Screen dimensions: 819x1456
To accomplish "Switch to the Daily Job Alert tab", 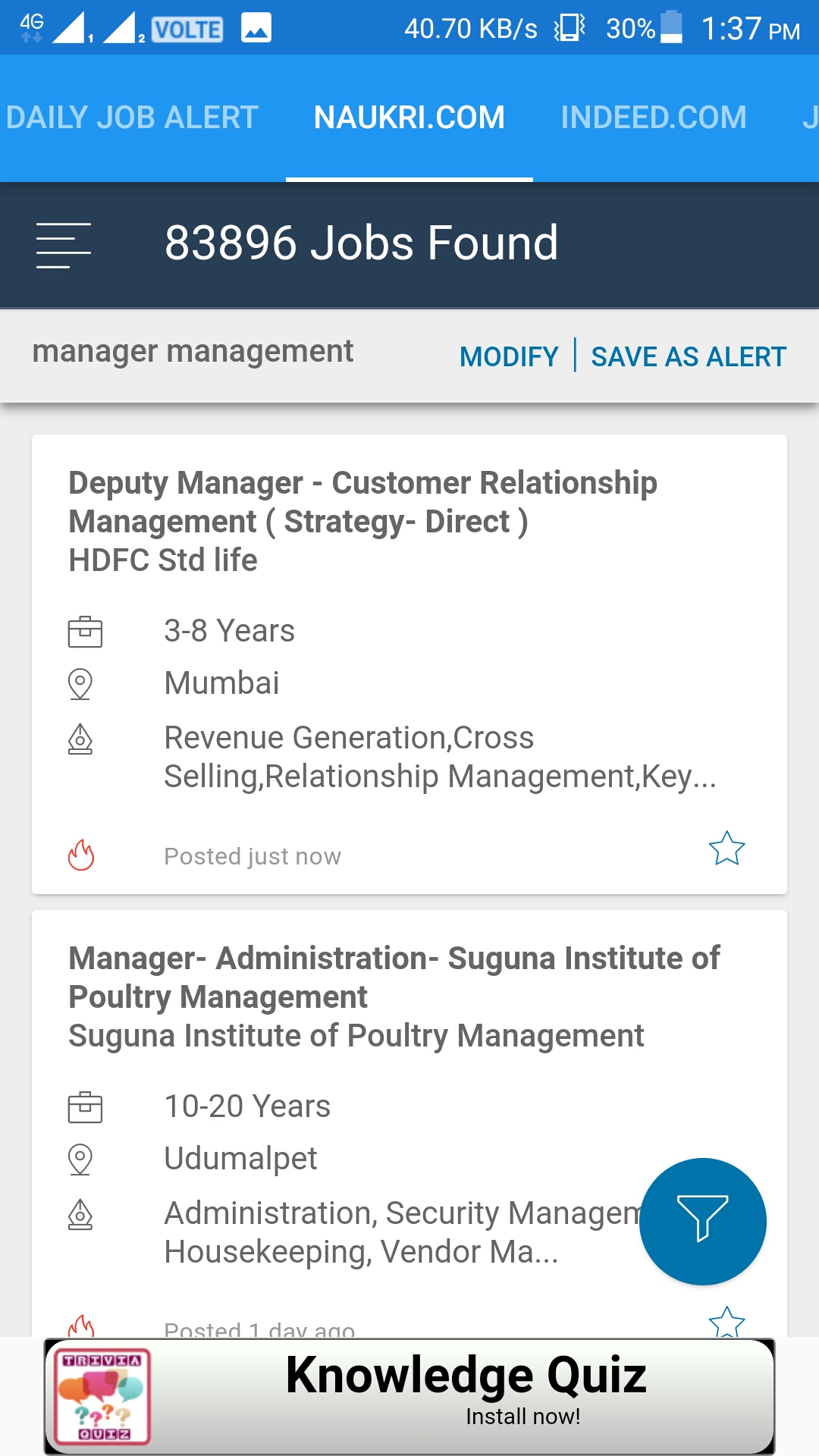I will pyautogui.click(x=132, y=118).
